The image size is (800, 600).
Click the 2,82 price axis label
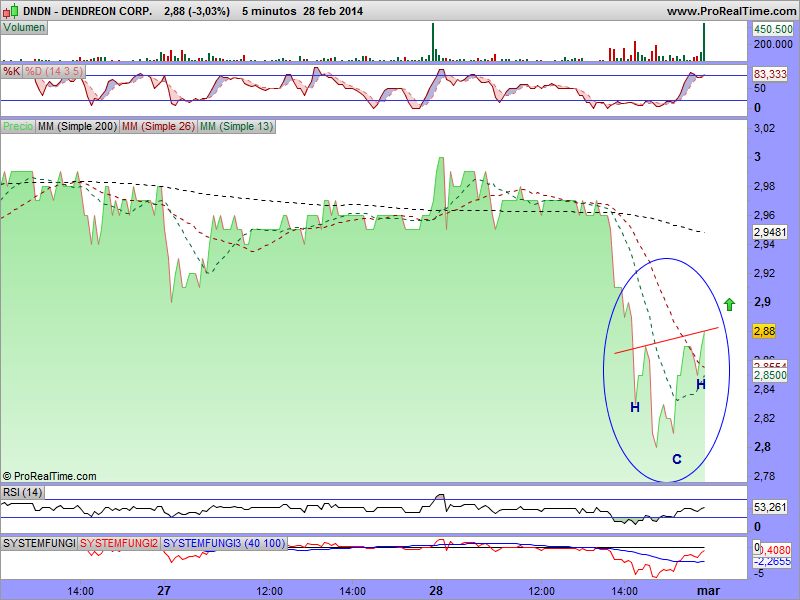(x=764, y=418)
